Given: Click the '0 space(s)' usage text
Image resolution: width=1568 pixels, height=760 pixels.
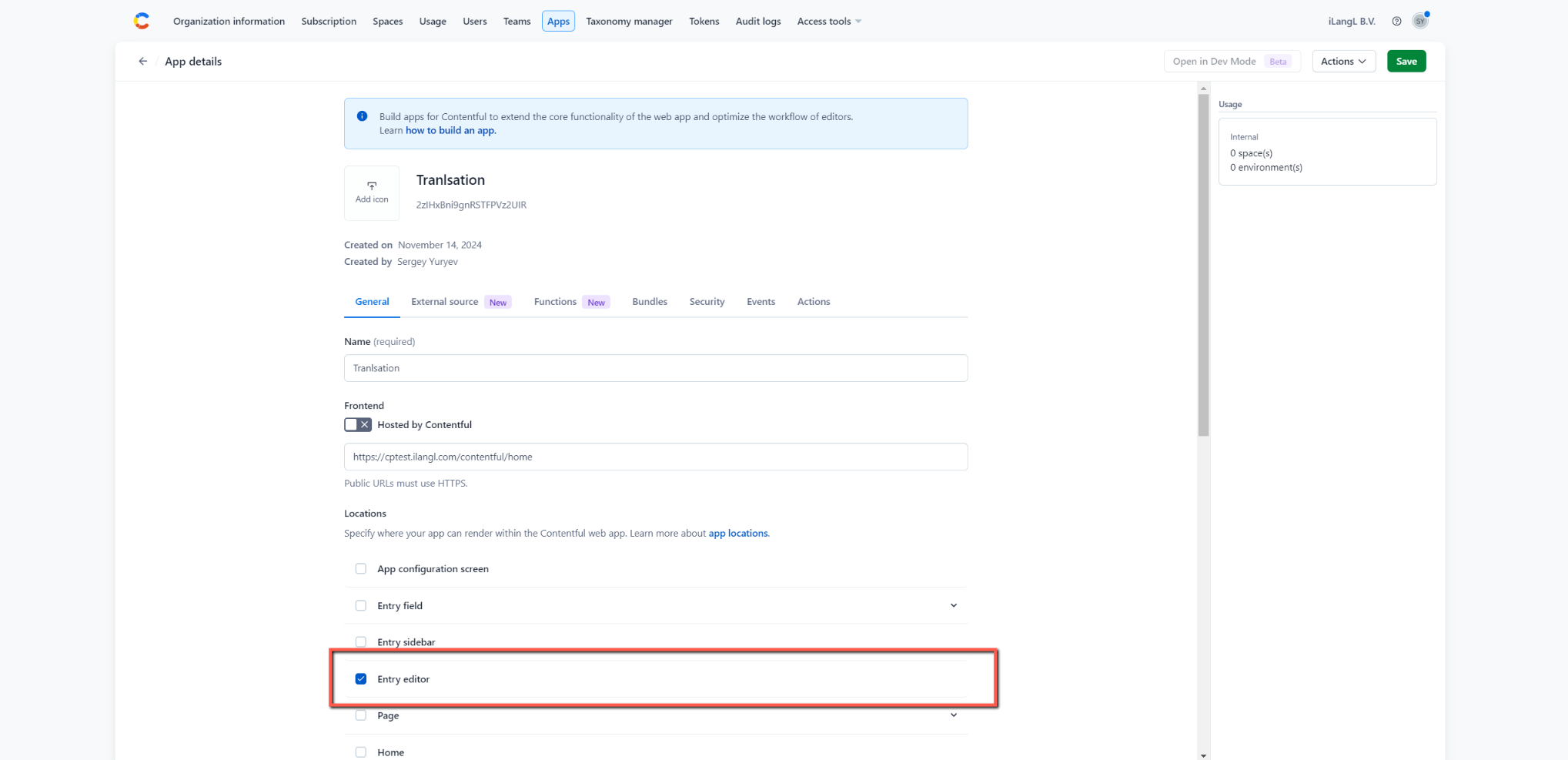Looking at the screenshot, I should click(x=1251, y=153).
